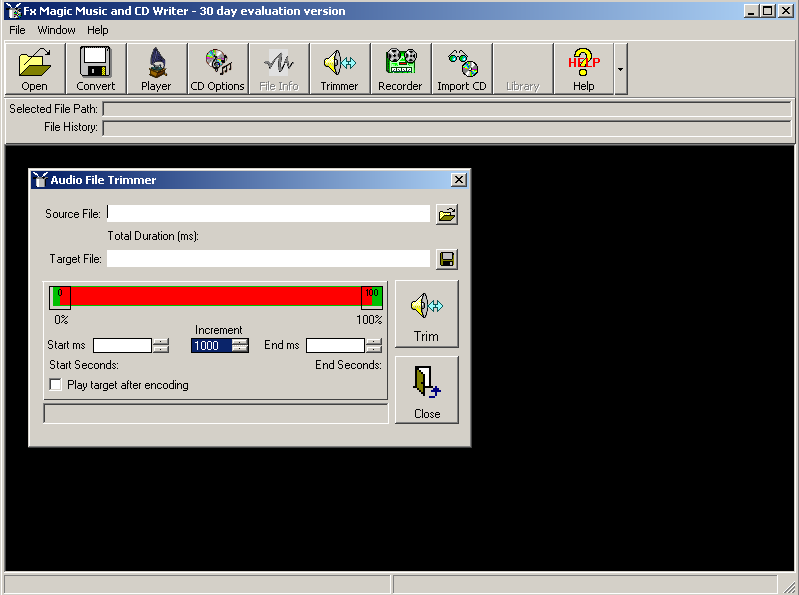Click the start handle marked 0 on trim bar

60,298
